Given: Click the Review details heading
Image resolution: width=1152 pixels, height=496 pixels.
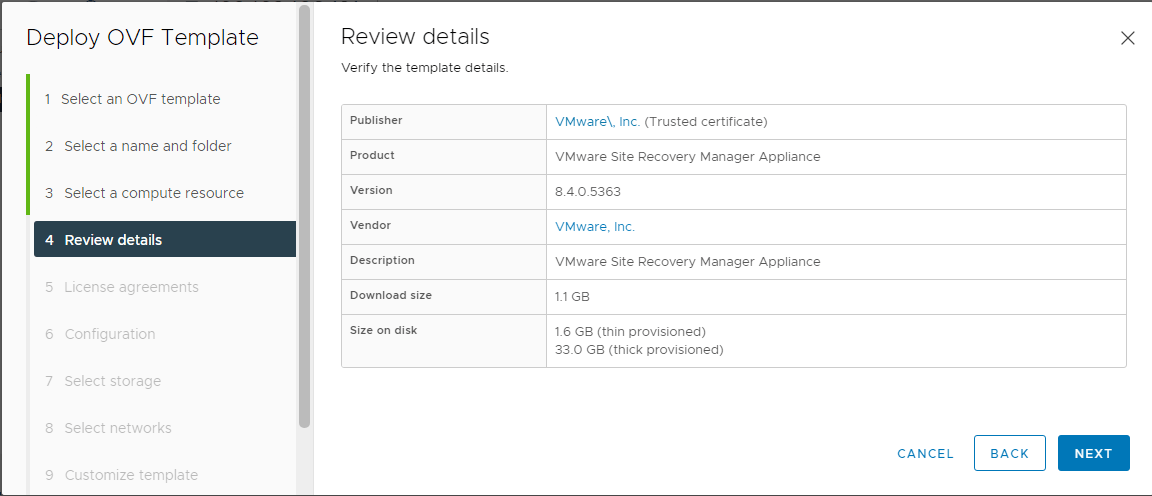Looking at the screenshot, I should pos(415,36).
